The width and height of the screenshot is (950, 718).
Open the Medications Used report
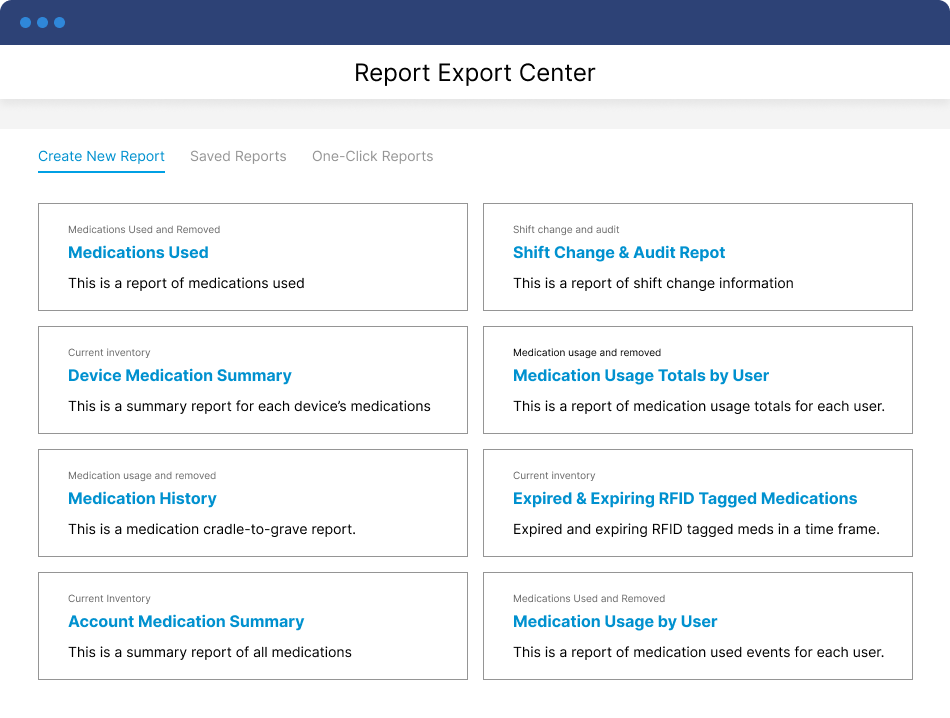click(x=138, y=253)
